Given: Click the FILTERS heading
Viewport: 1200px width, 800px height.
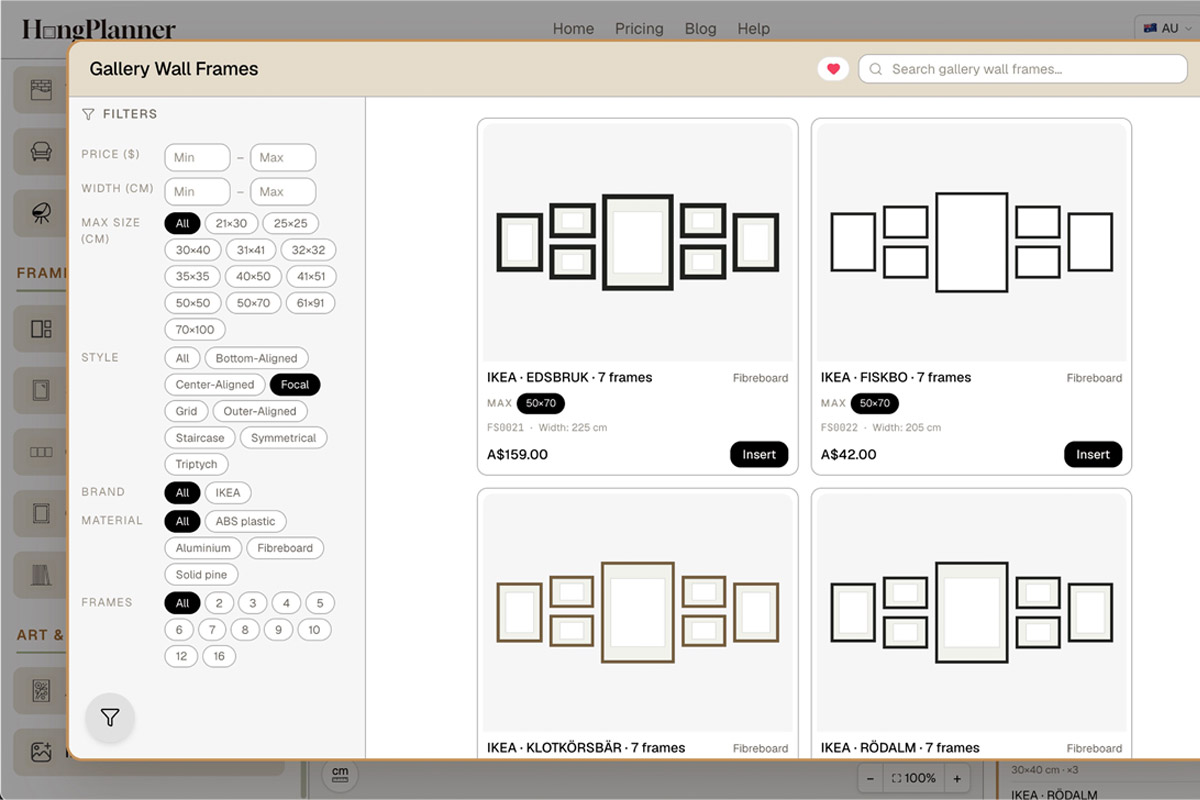Looking at the screenshot, I should coord(130,114).
